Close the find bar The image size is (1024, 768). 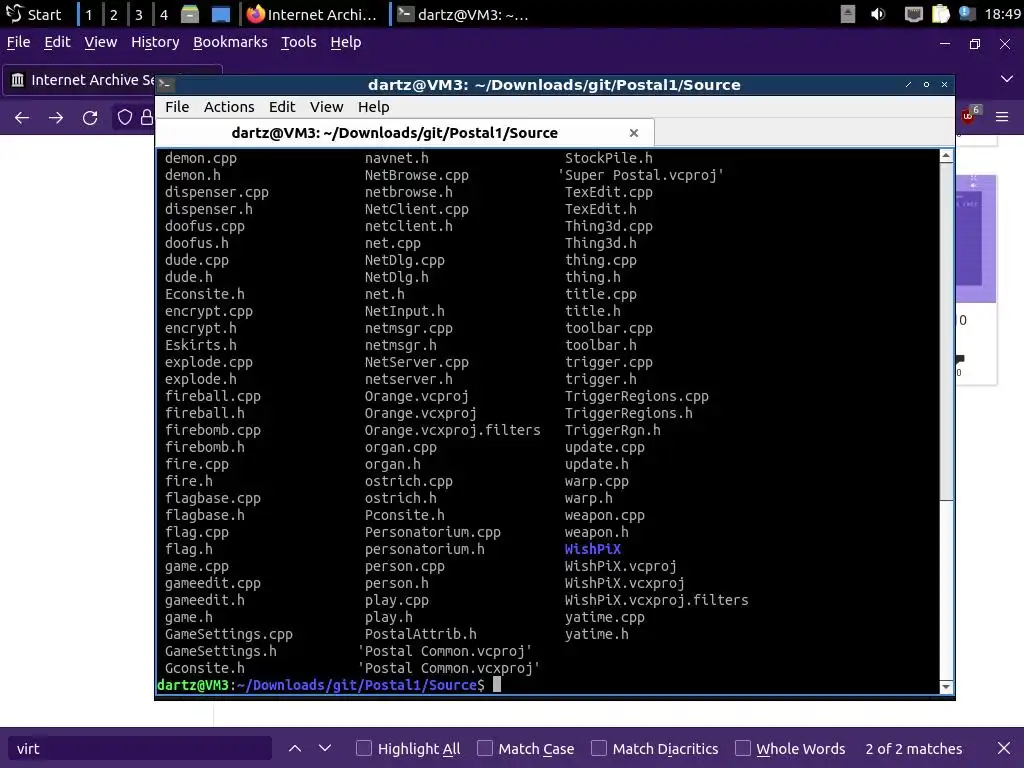(x=1004, y=748)
